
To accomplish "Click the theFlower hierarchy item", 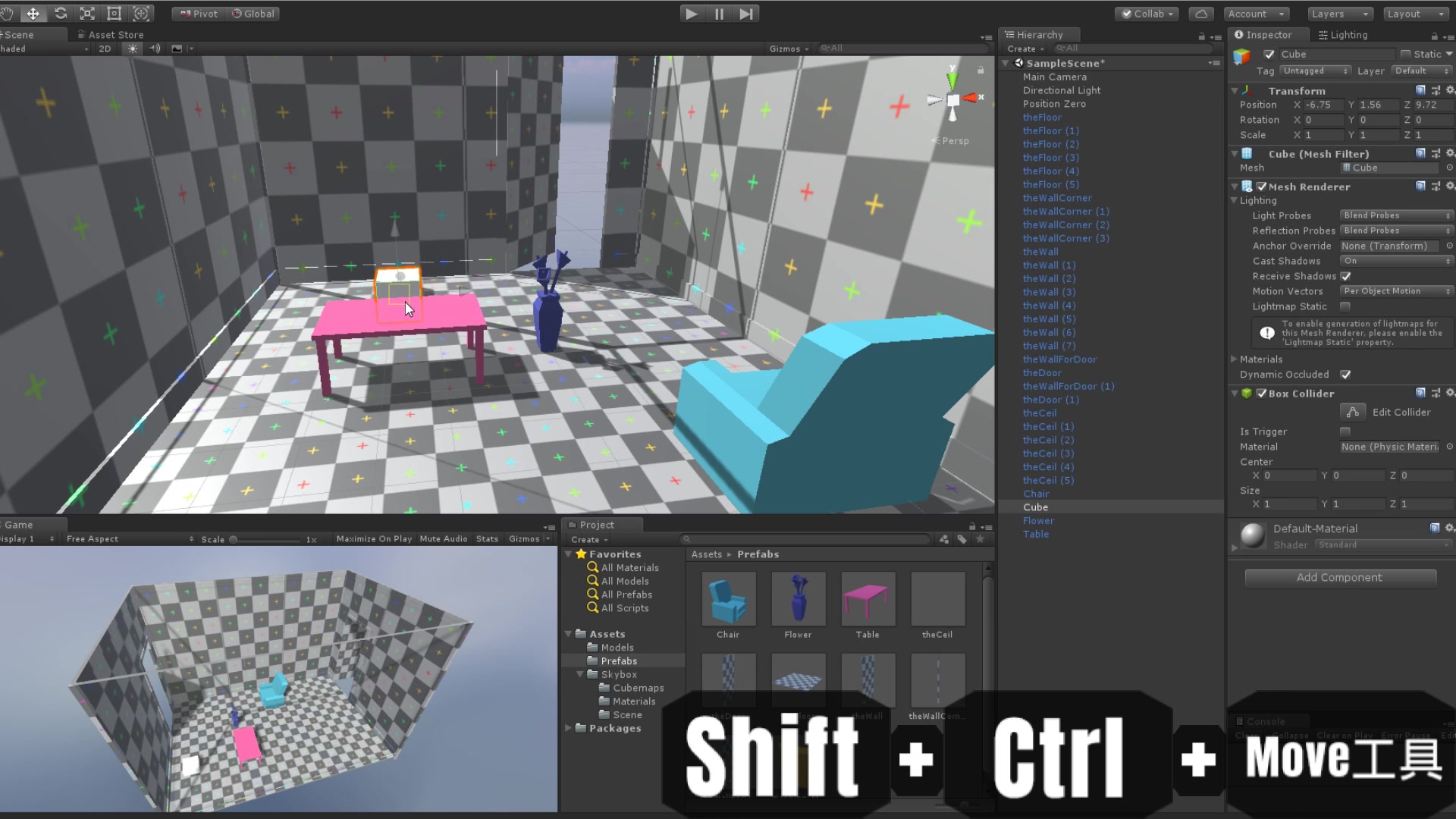I will point(1040,520).
